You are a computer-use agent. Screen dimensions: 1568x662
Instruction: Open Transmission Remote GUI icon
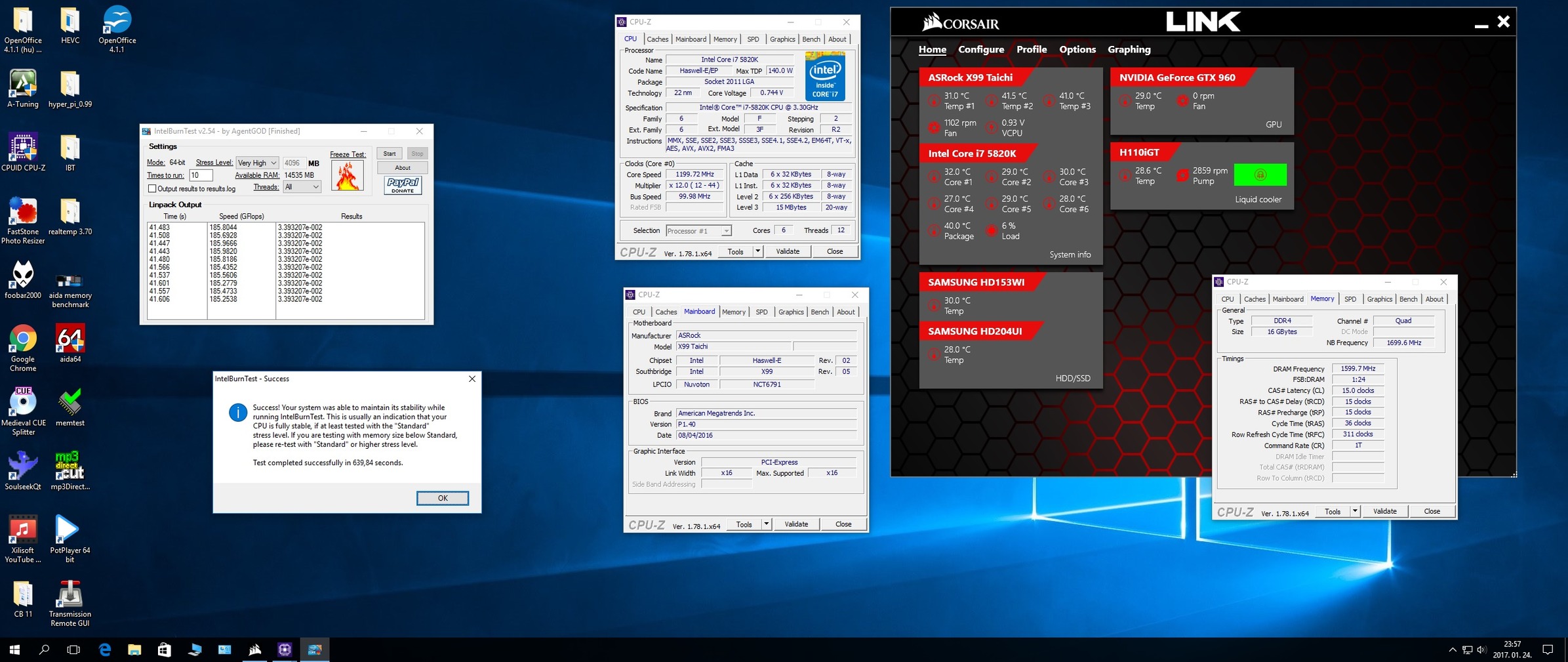tap(70, 604)
